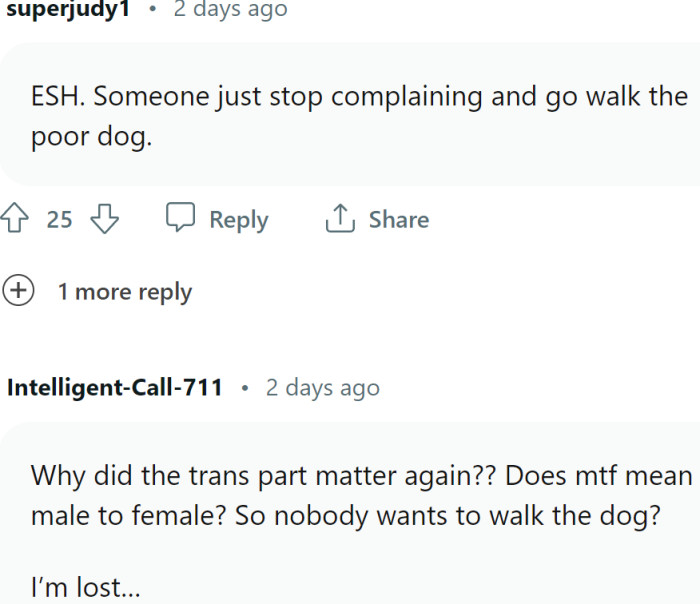This screenshot has width=700, height=604.
Task: Click the "I'm lost..." line
Action: [85, 588]
